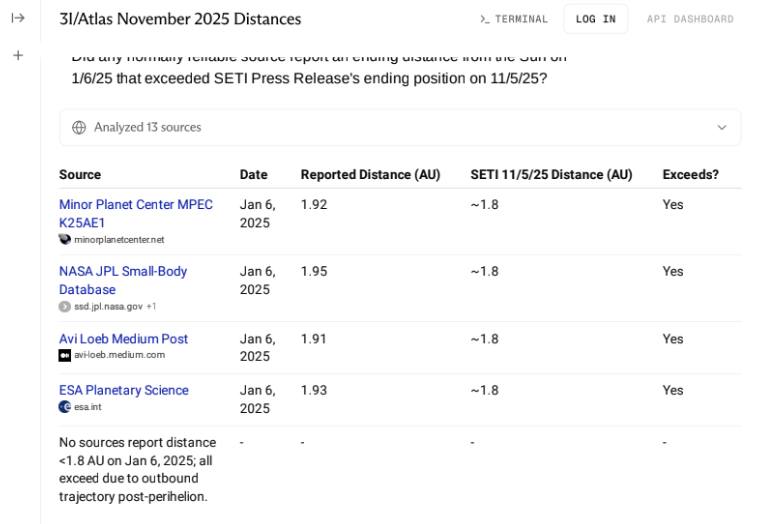
Task: Select the 1.93 reported distance value
Action: tap(314, 390)
